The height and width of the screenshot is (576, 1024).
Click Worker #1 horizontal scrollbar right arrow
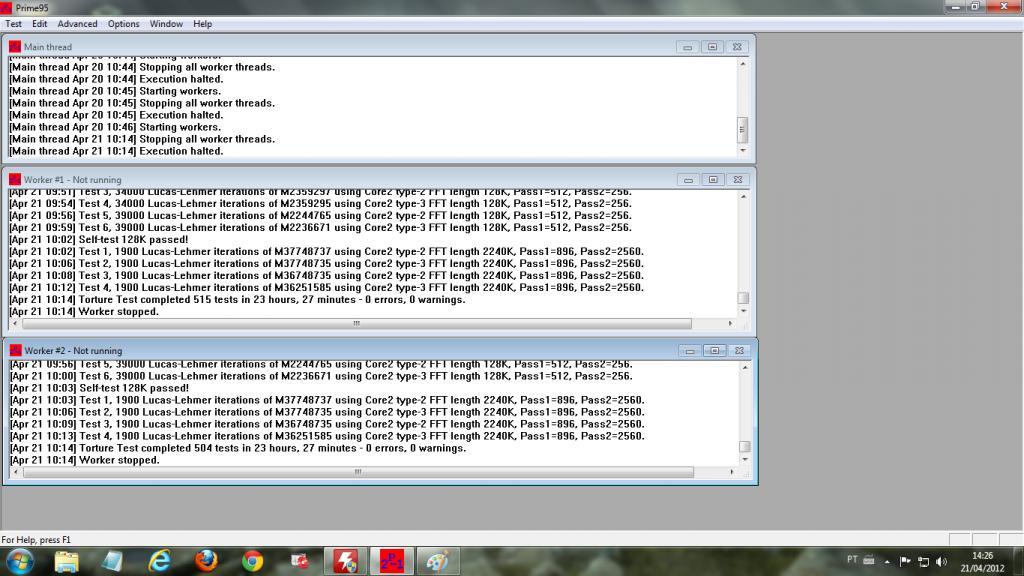coord(730,323)
